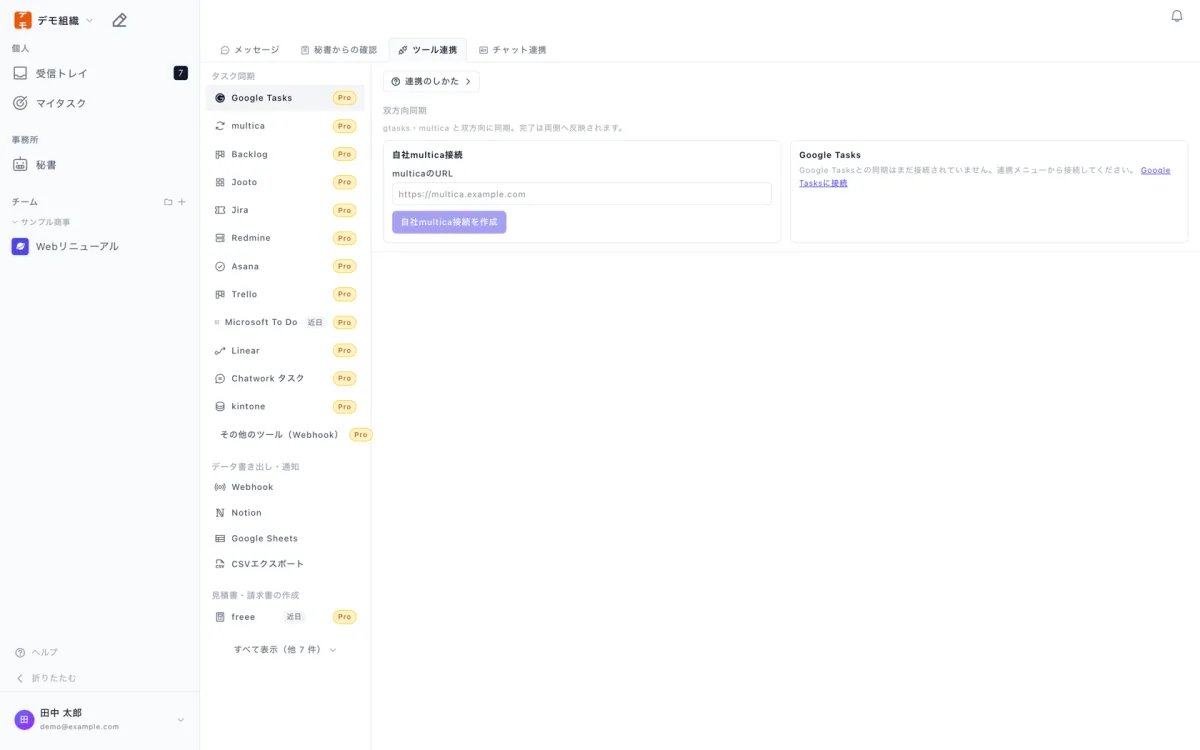Viewport: 1200px width, 750px height.
Task: Add a new team folder icon
Action: (168, 202)
